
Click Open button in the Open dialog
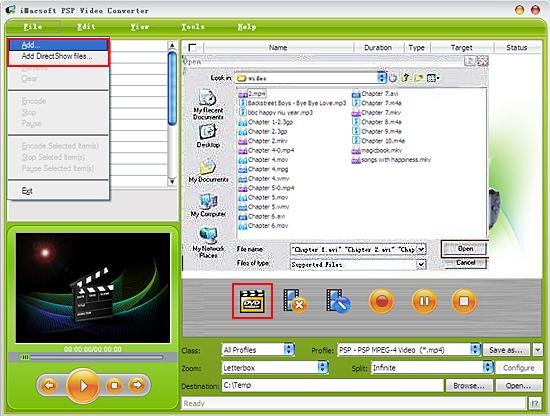(x=465, y=249)
